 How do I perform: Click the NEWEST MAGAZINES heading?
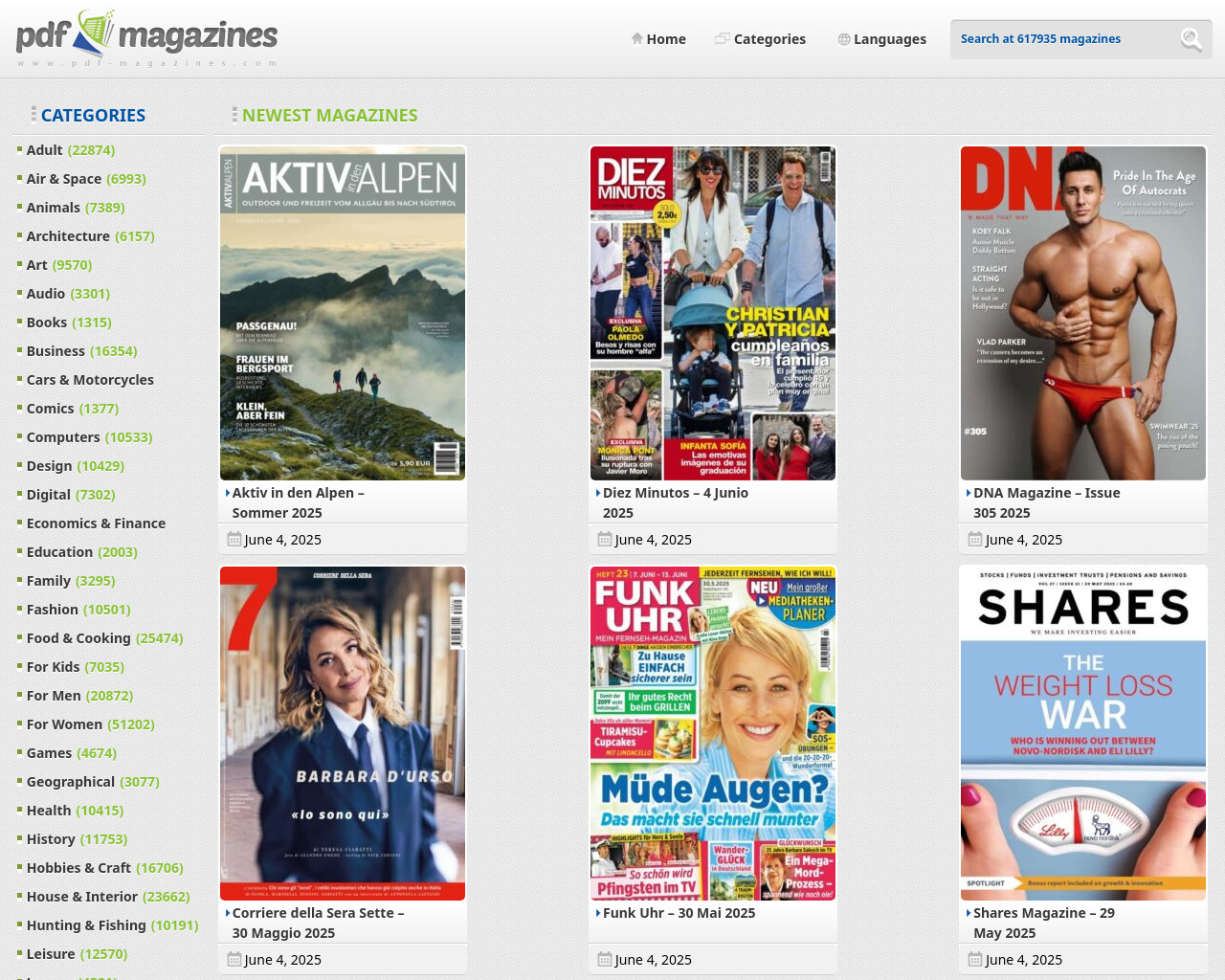tap(329, 115)
